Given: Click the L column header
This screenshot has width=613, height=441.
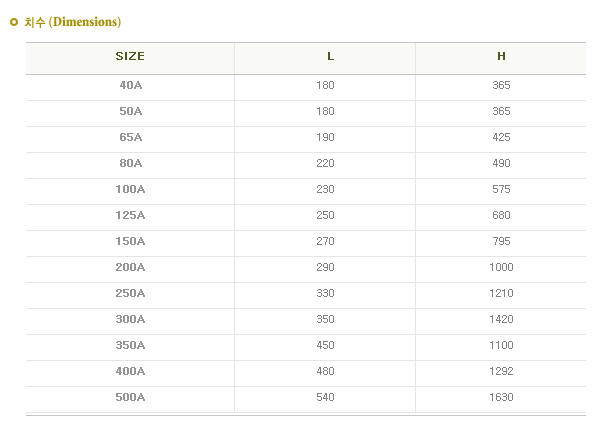Looking at the screenshot, I should [331, 56].
